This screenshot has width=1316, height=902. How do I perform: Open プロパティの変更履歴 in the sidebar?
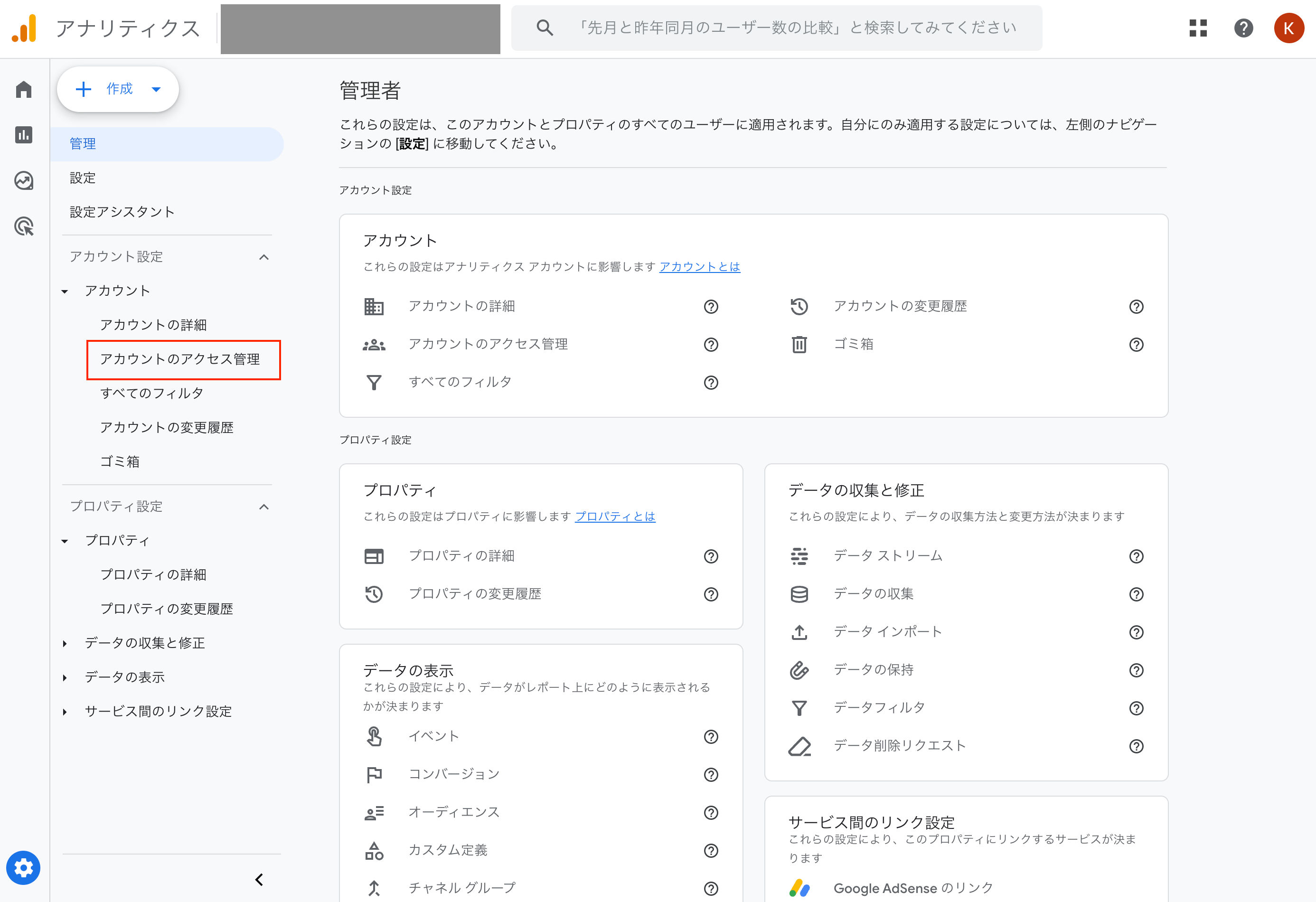167,609
